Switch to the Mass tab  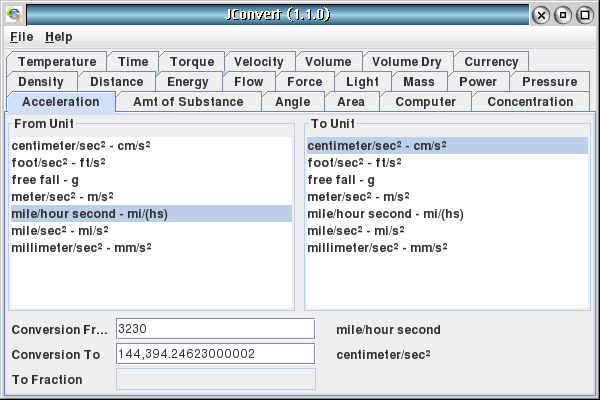419,82
